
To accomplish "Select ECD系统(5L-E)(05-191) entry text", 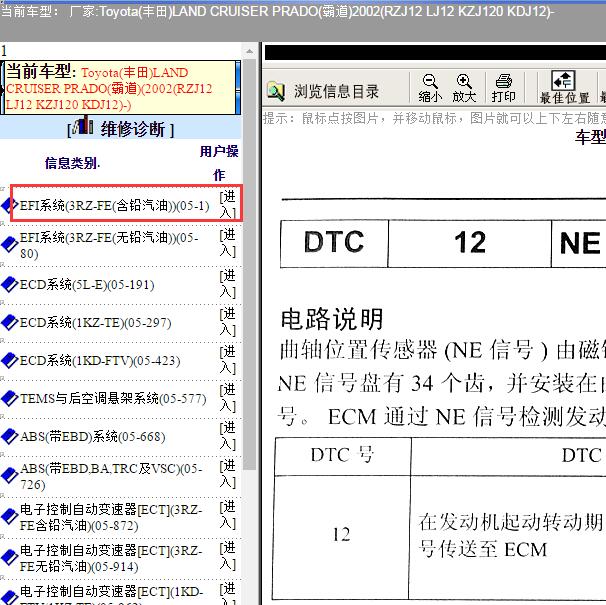I will point(87,285).
